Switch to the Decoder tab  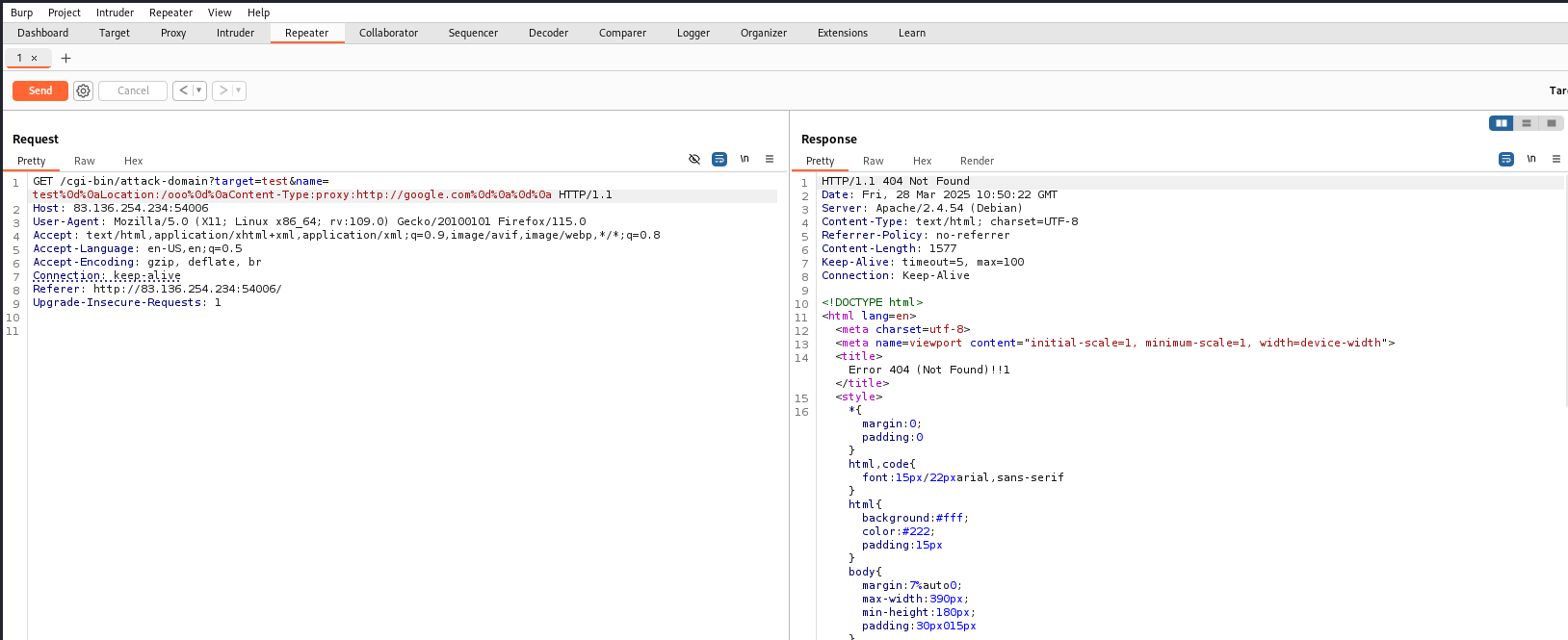(548, 33)
